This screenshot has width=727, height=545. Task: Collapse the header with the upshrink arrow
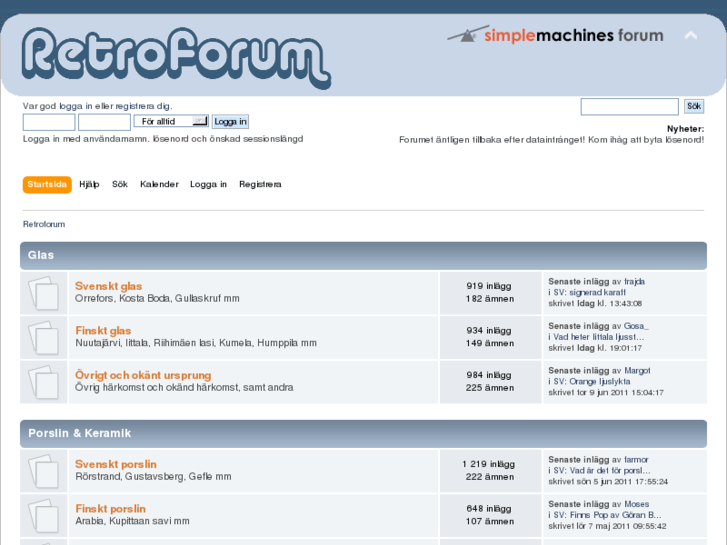point(691,36)
